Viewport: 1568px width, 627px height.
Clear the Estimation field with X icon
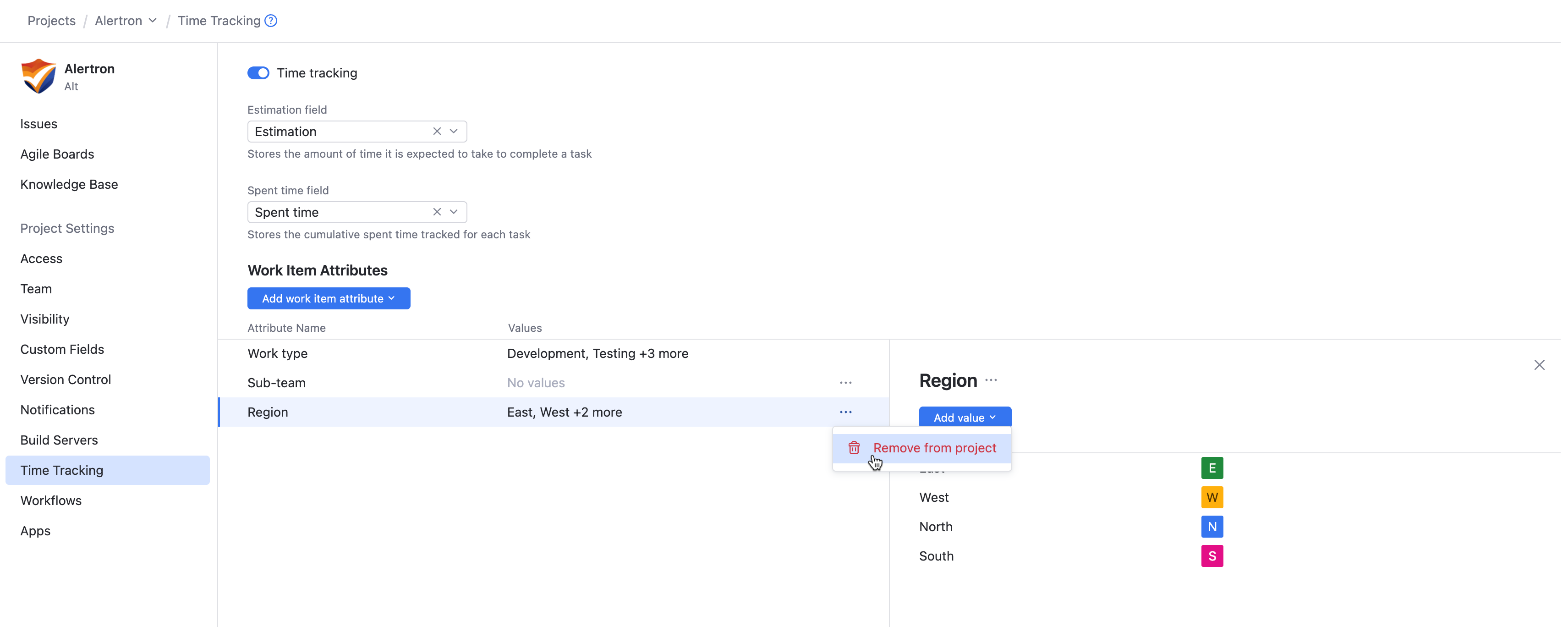(x=436, y=132)
